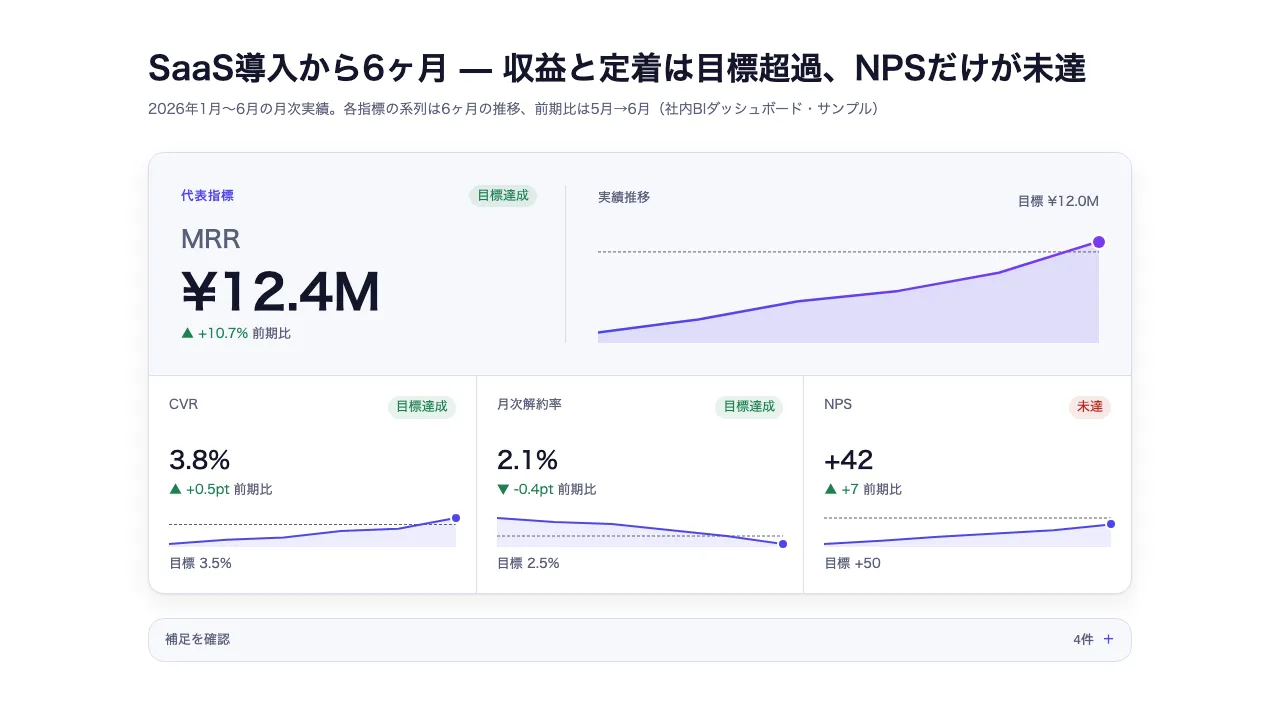Click the 代表指標 label
The image size is (1280, 720).
[207, 196]
